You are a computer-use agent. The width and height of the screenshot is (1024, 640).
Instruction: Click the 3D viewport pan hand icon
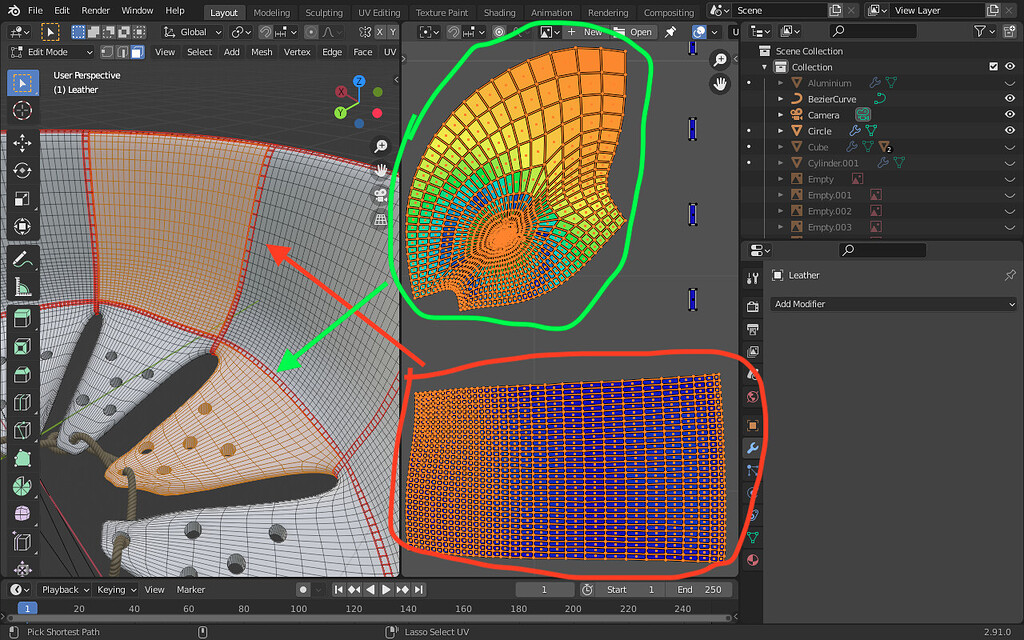tap(381, 170)
